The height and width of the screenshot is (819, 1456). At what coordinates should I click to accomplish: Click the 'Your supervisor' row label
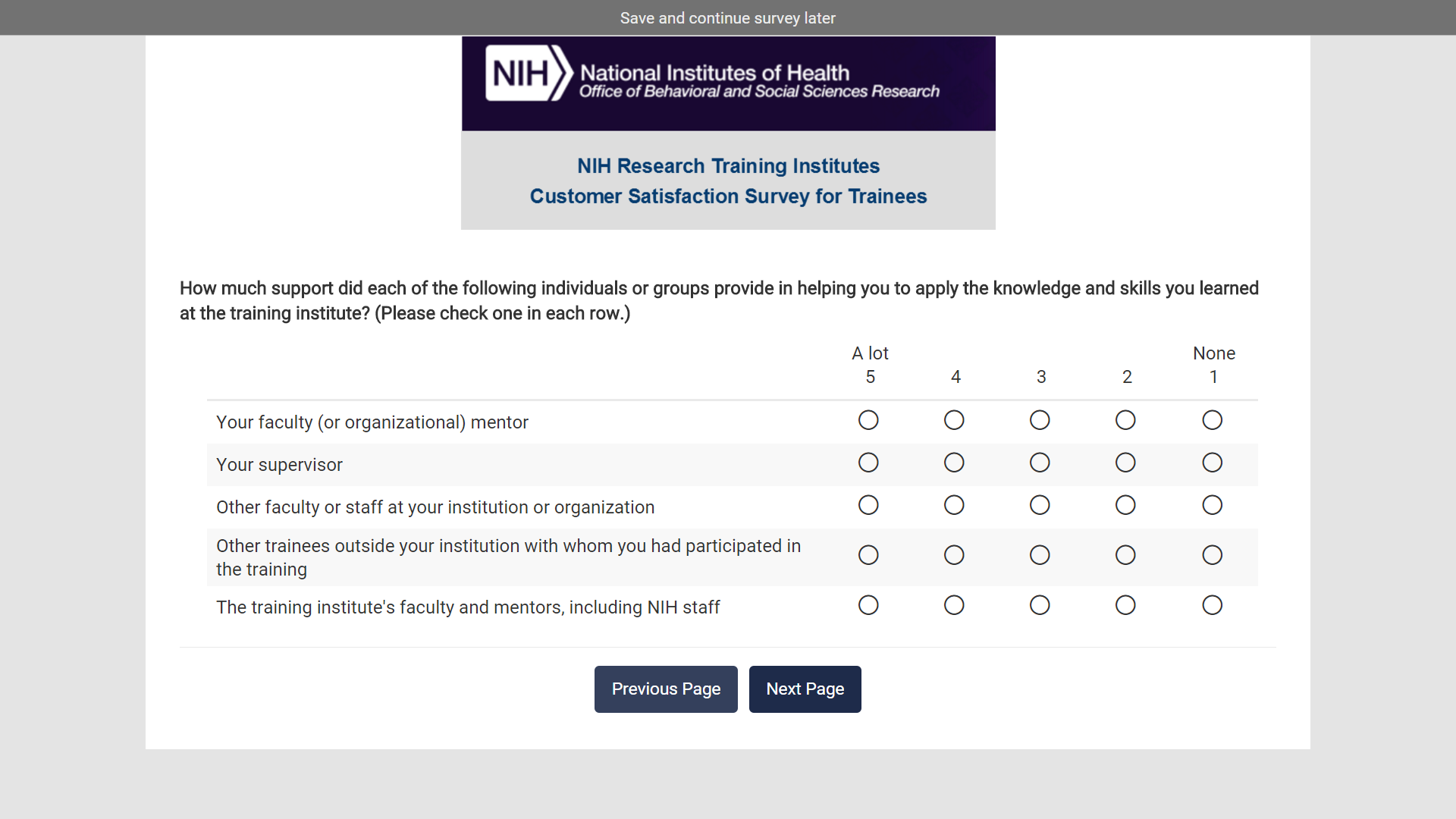click(279, 465)
